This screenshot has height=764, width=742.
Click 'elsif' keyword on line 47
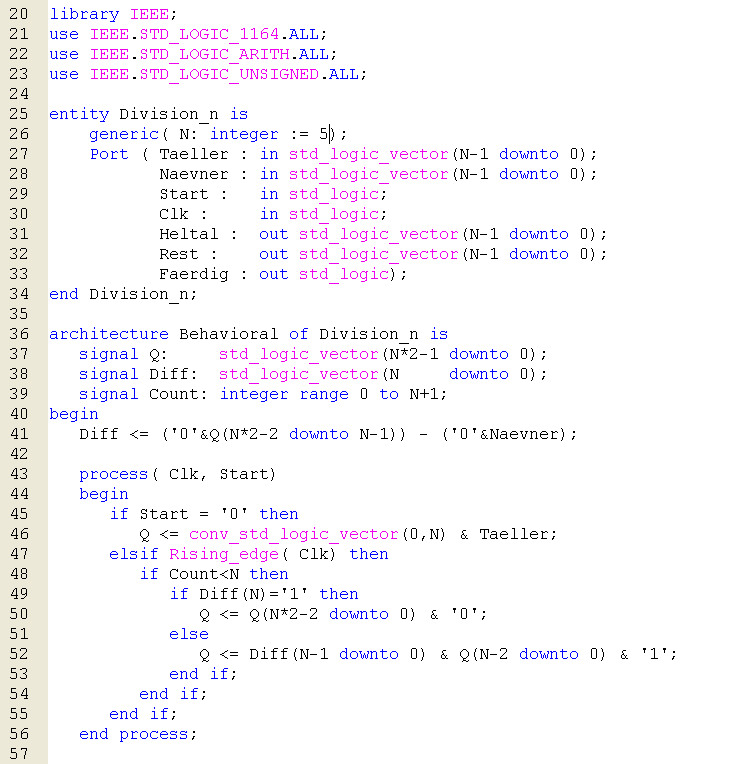coord(133,554)
